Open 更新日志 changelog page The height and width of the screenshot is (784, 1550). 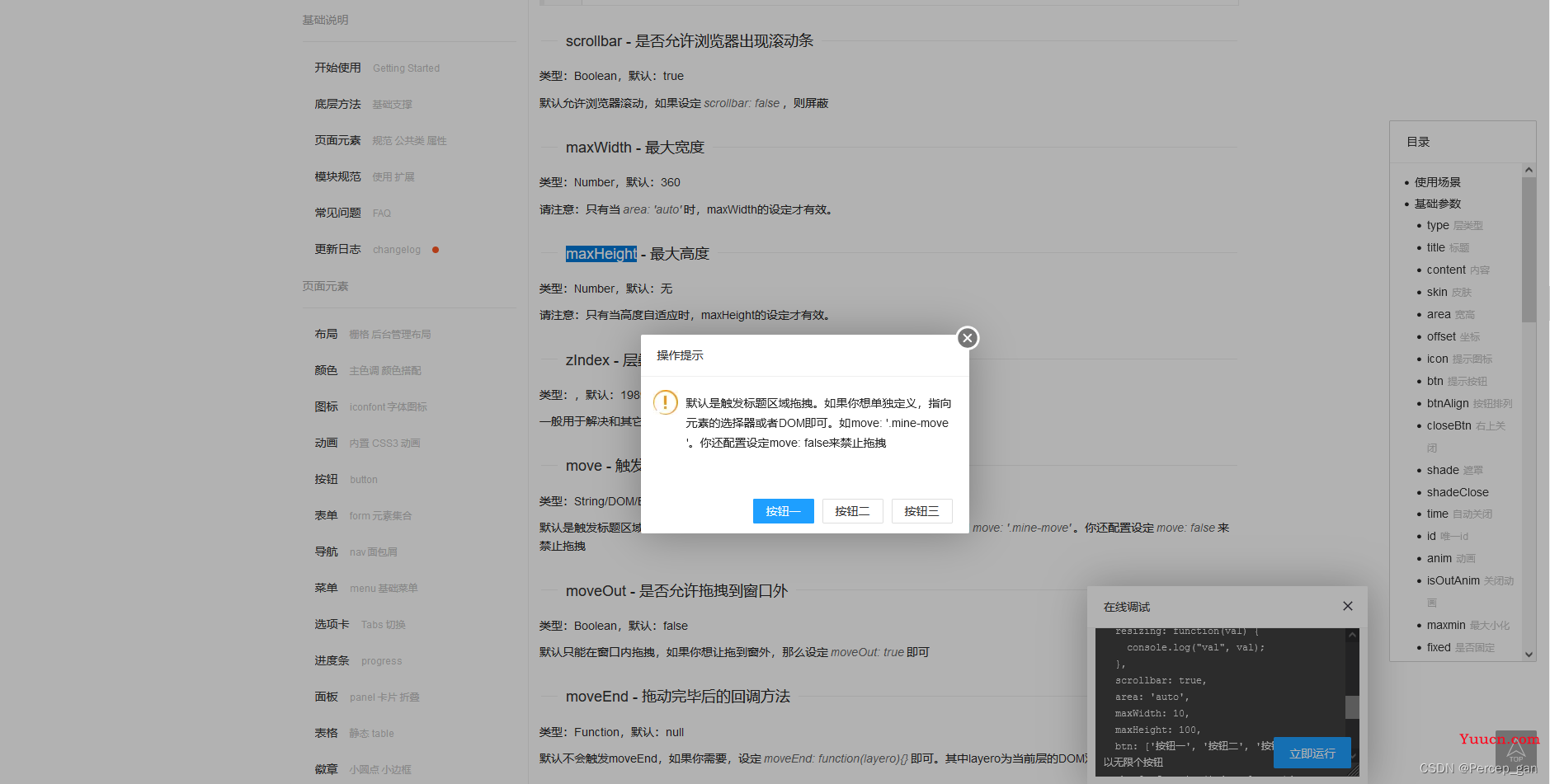tap(367, 249)
